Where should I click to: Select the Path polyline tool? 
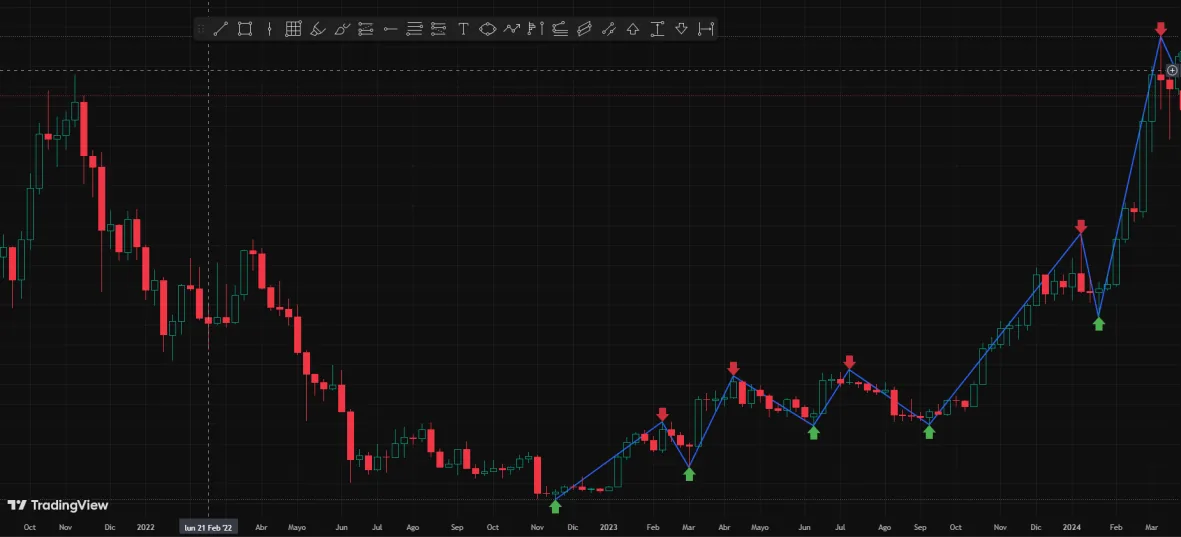[x=511, y=29]
